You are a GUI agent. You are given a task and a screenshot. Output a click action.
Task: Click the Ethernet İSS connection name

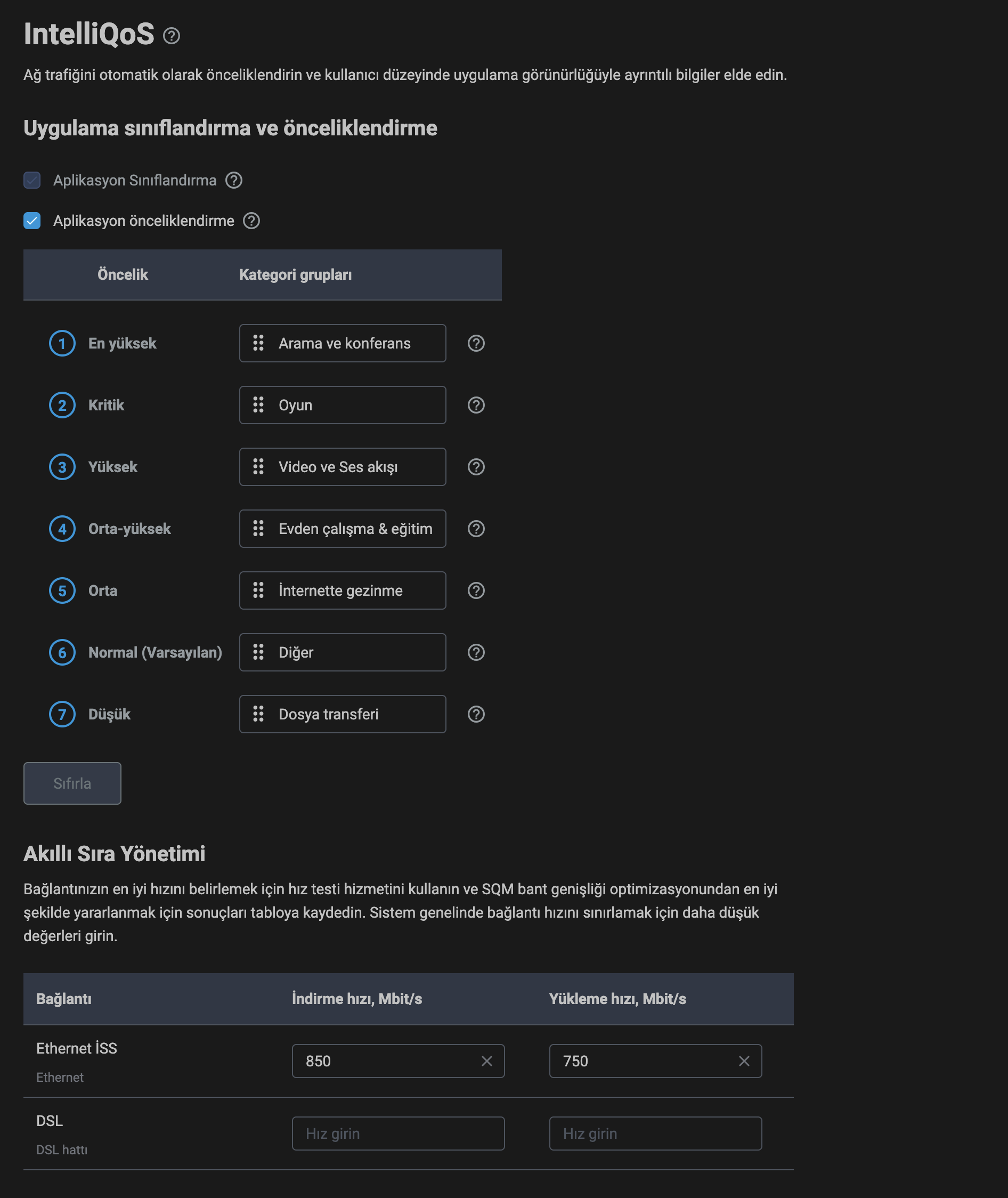point(77,1048)
